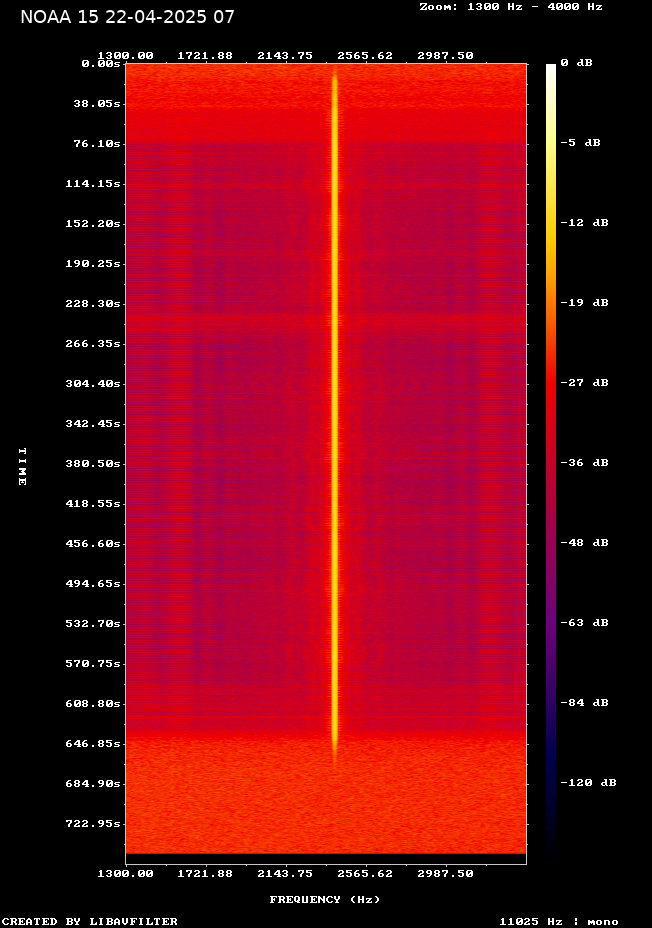The height and width of the screenshot is (928, 652).
Task: Pick 2565.62 on the upper frequency axis
Action: [365, 56]
